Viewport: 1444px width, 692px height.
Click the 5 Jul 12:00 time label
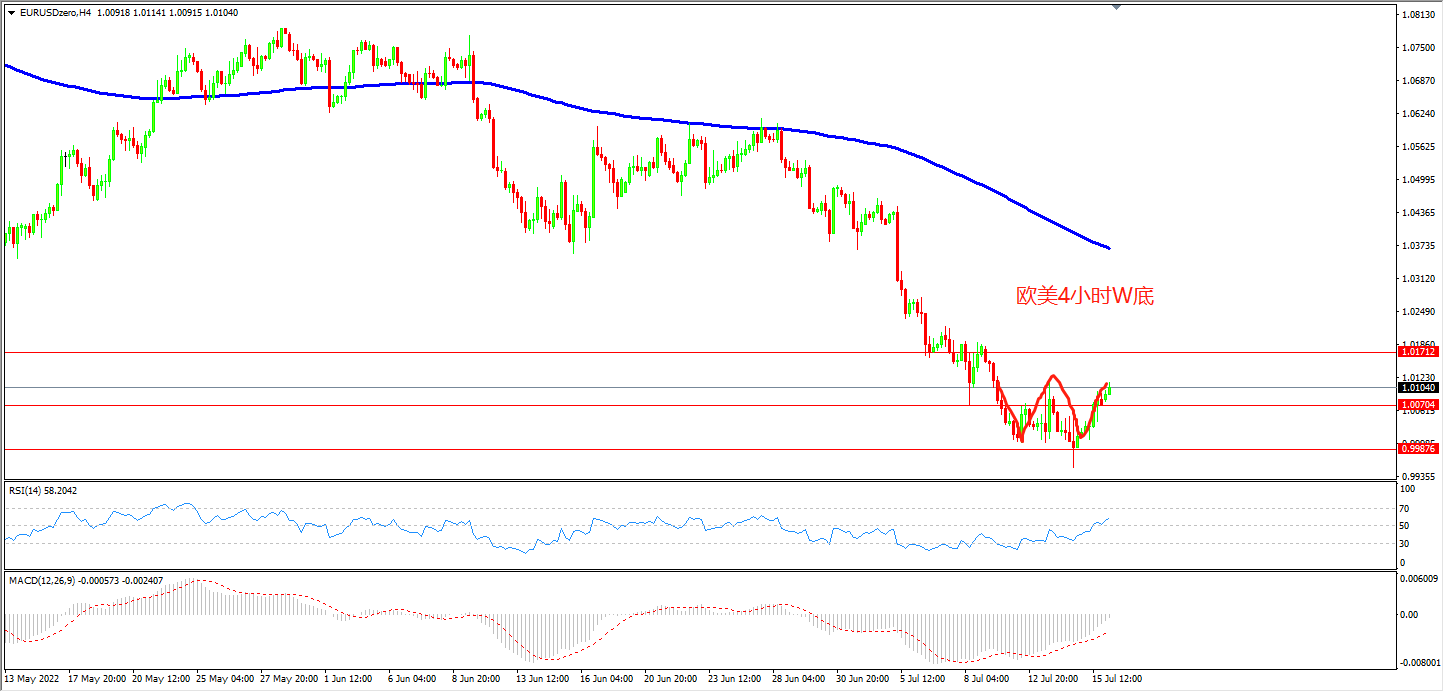pos(924,678)
